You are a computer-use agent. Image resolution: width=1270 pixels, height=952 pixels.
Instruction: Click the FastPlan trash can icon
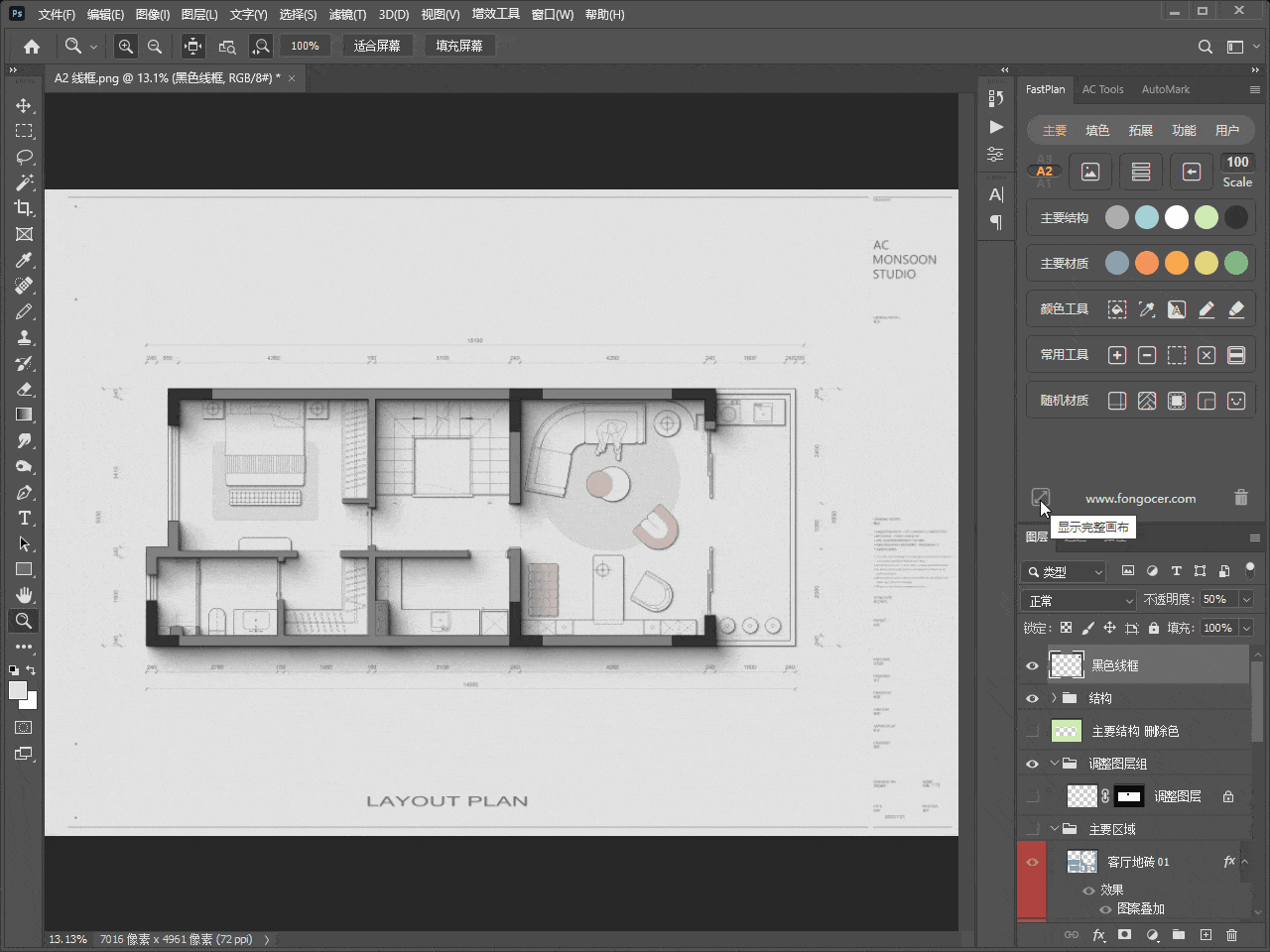coord(1240,498)
